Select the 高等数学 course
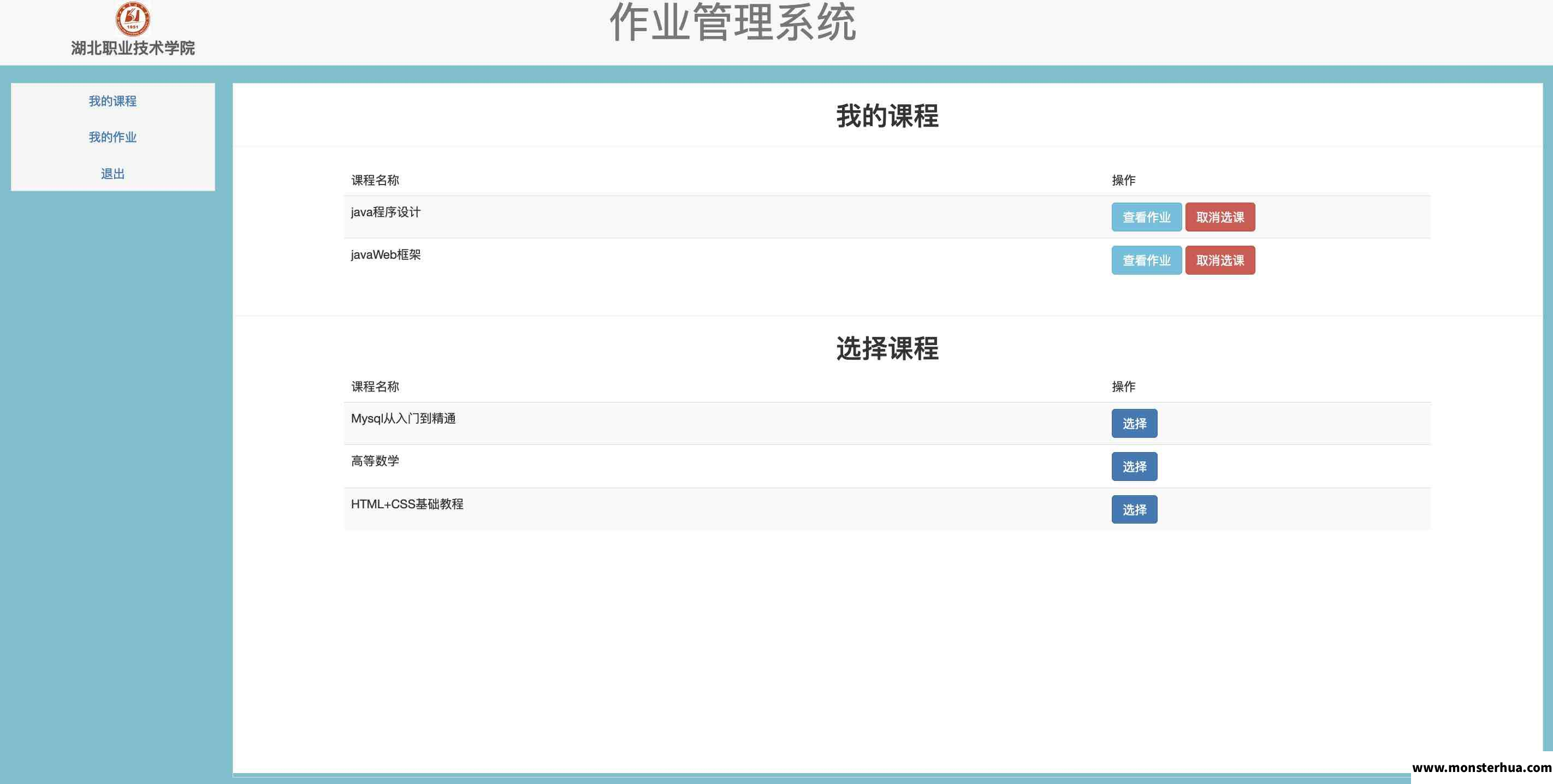Screen dimensions: 1553x784 tap(1134, 466)
